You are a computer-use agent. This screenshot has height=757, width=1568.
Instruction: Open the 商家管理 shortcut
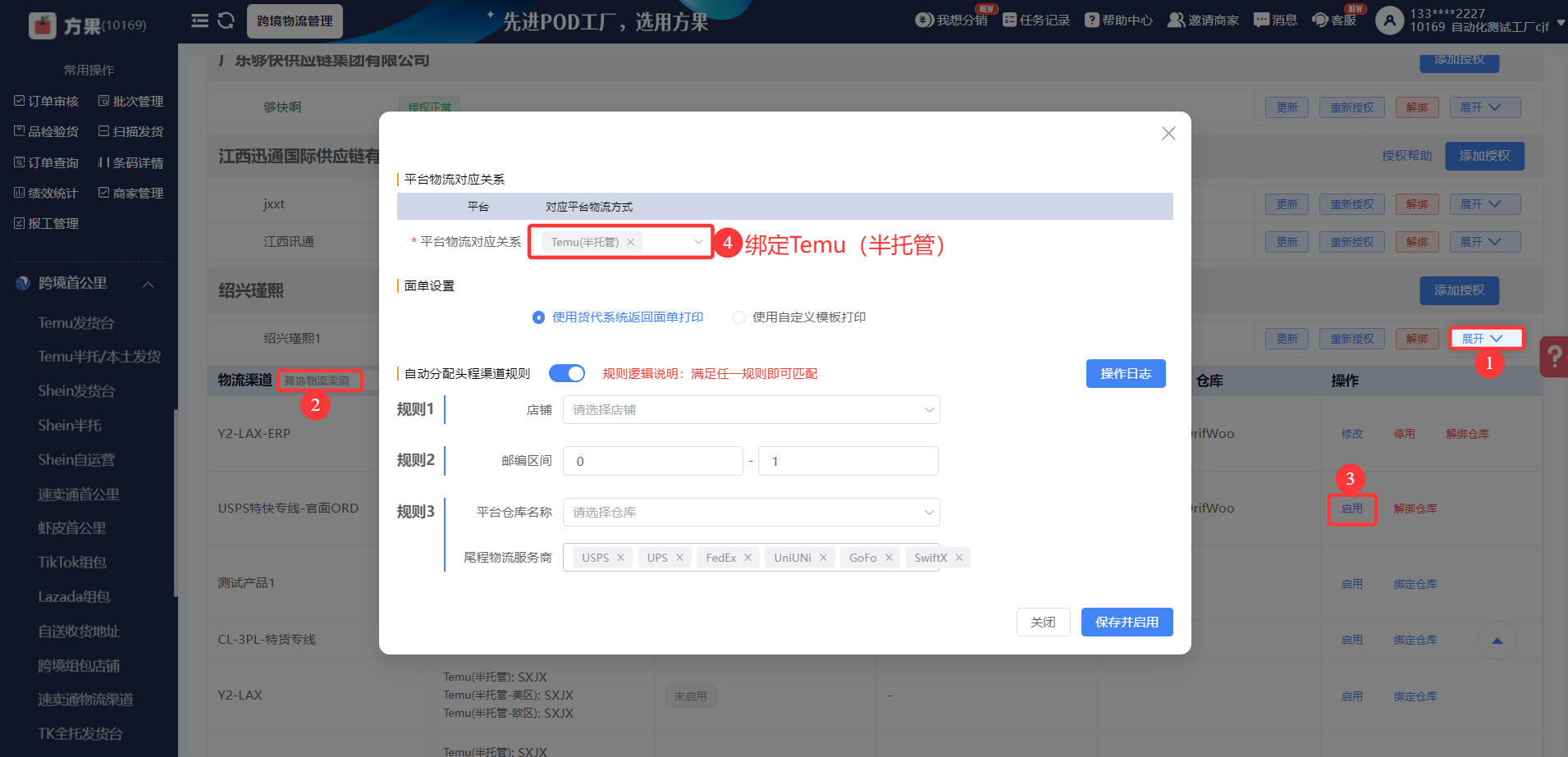point(131,193)
